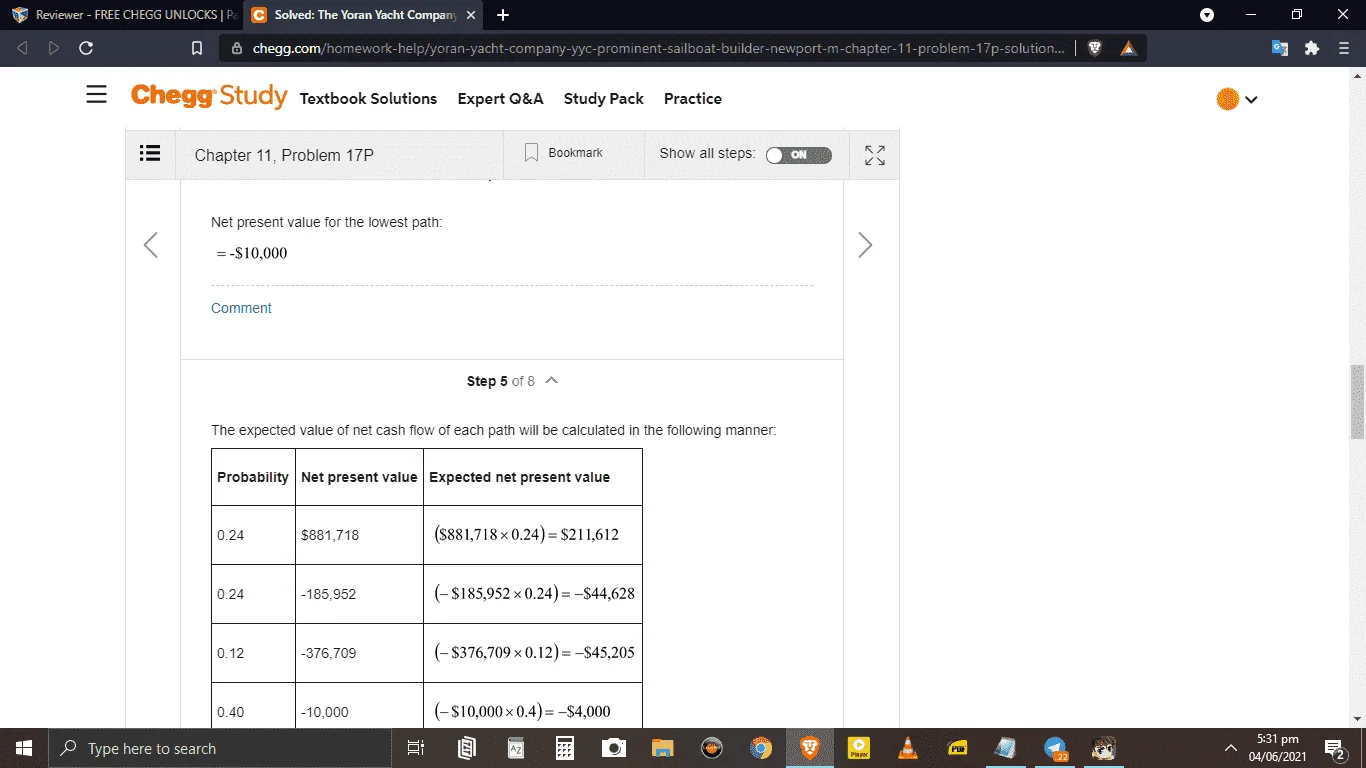Open Textbook Solutions menu
The image size is (1366, 768).
[x=368, y=98]
